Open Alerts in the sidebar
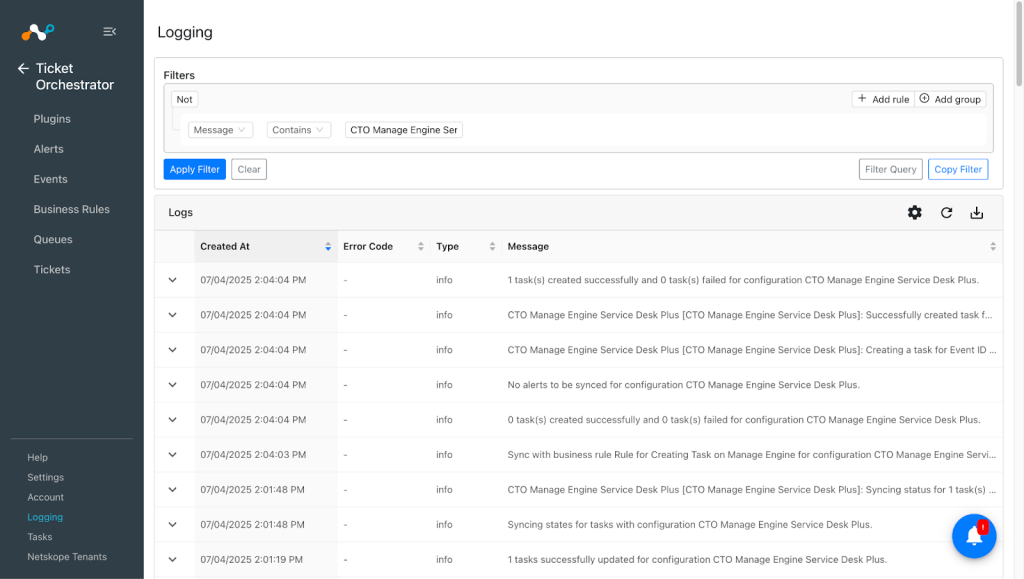Viewport: 1024px width, 579px height. pyautogui.click(x=48, y=149)
